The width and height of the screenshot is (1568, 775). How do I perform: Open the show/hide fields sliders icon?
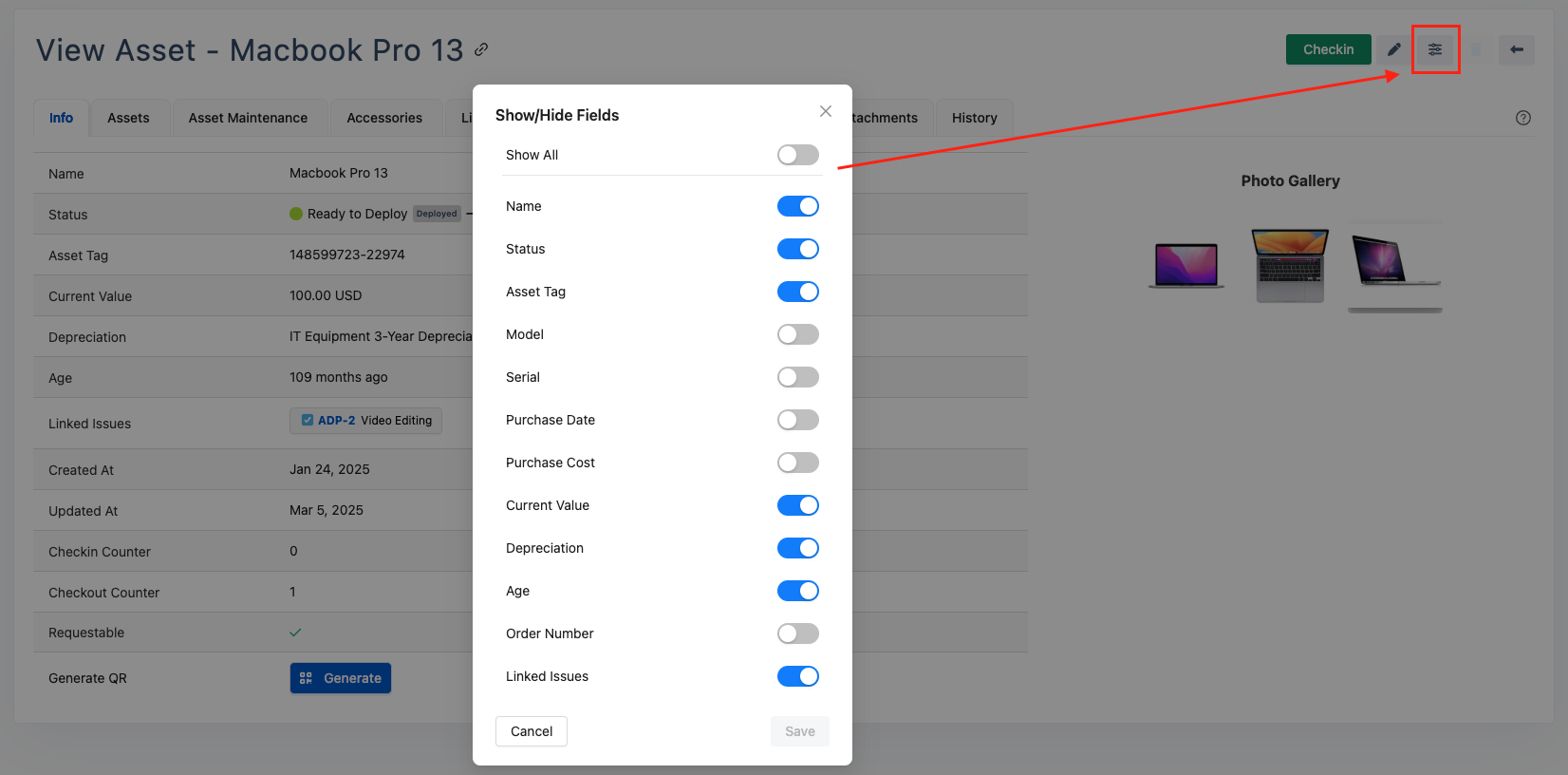coord(1435,49)
